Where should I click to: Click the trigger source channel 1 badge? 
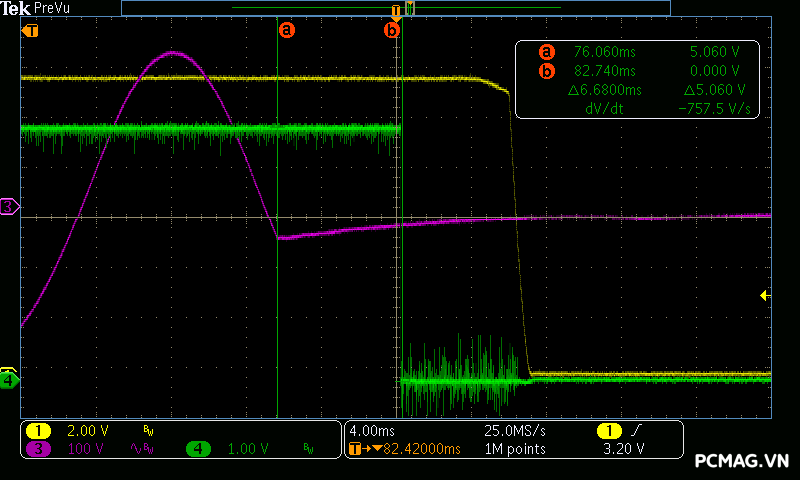click(608, 431)
